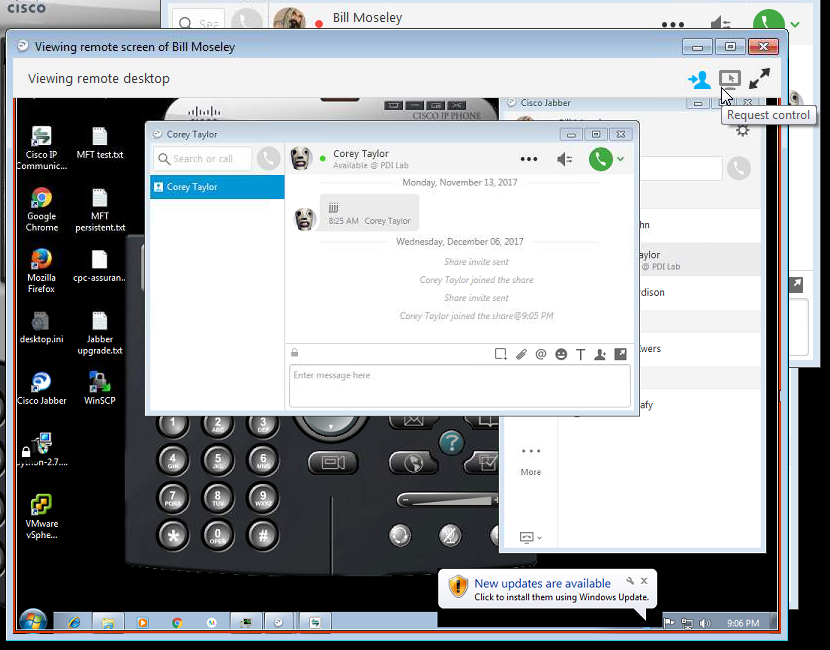Image resolution: width=830 pixels, height=650 pixels.
Task: Insert a mention with the @ icon
Action: click(541, 353)
